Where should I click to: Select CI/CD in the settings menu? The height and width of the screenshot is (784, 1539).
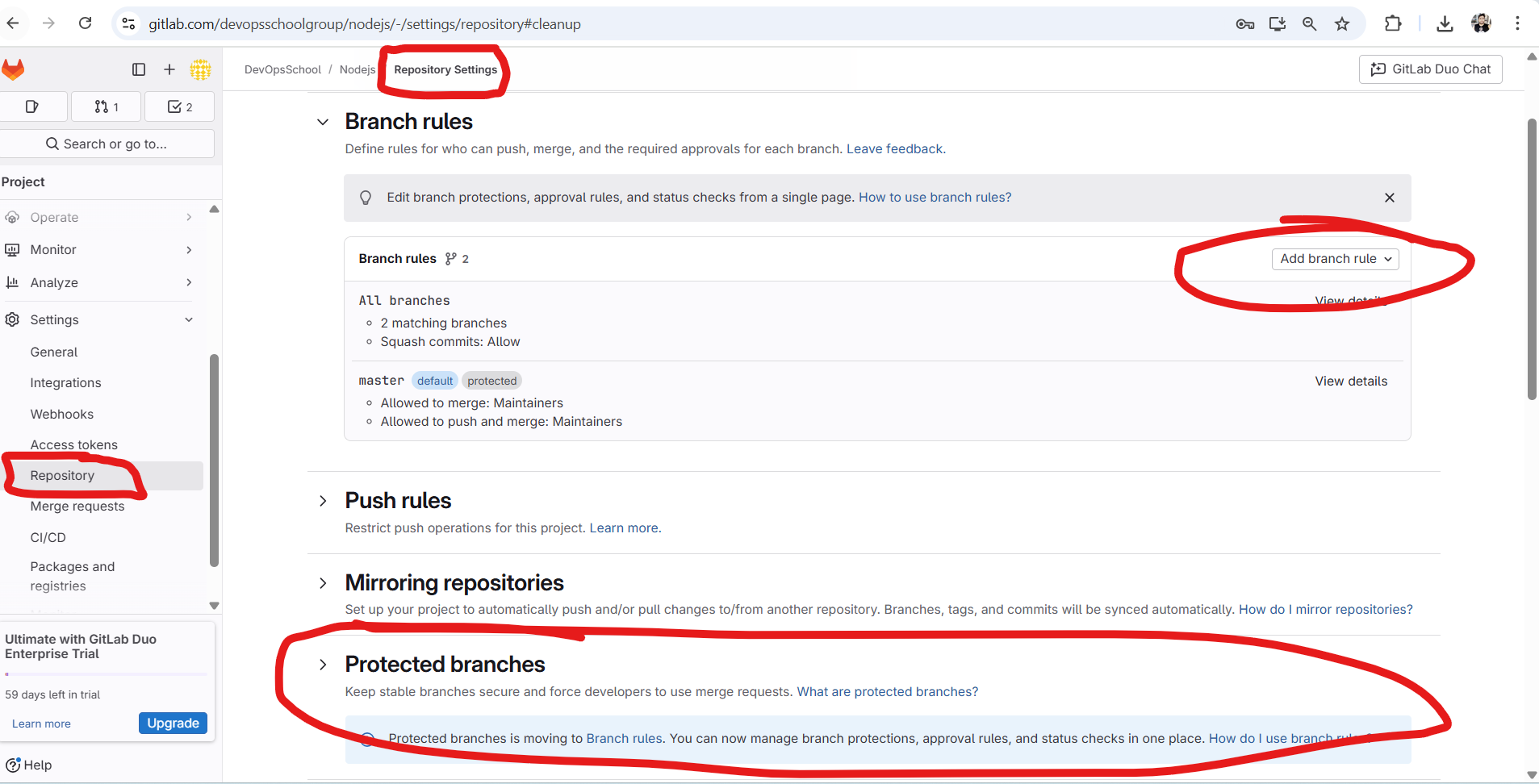click(x=48, y=537)
